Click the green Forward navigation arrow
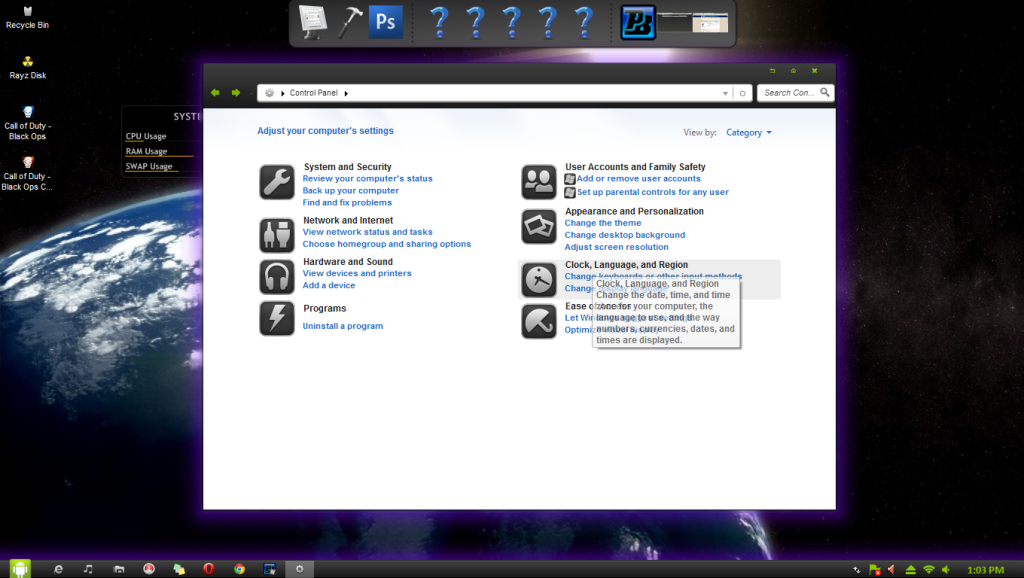The height and width of the screenshot is (578, 1024). coord(236,93)
